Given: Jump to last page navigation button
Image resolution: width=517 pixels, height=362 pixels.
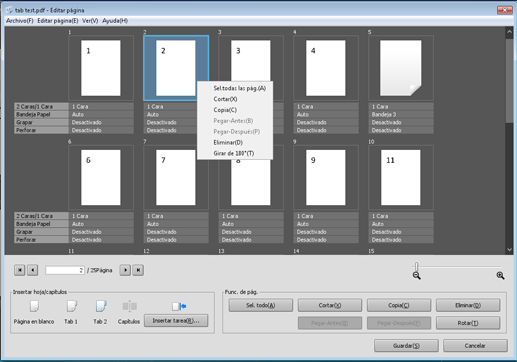Looking at the screenshot, I should point(138,270).
